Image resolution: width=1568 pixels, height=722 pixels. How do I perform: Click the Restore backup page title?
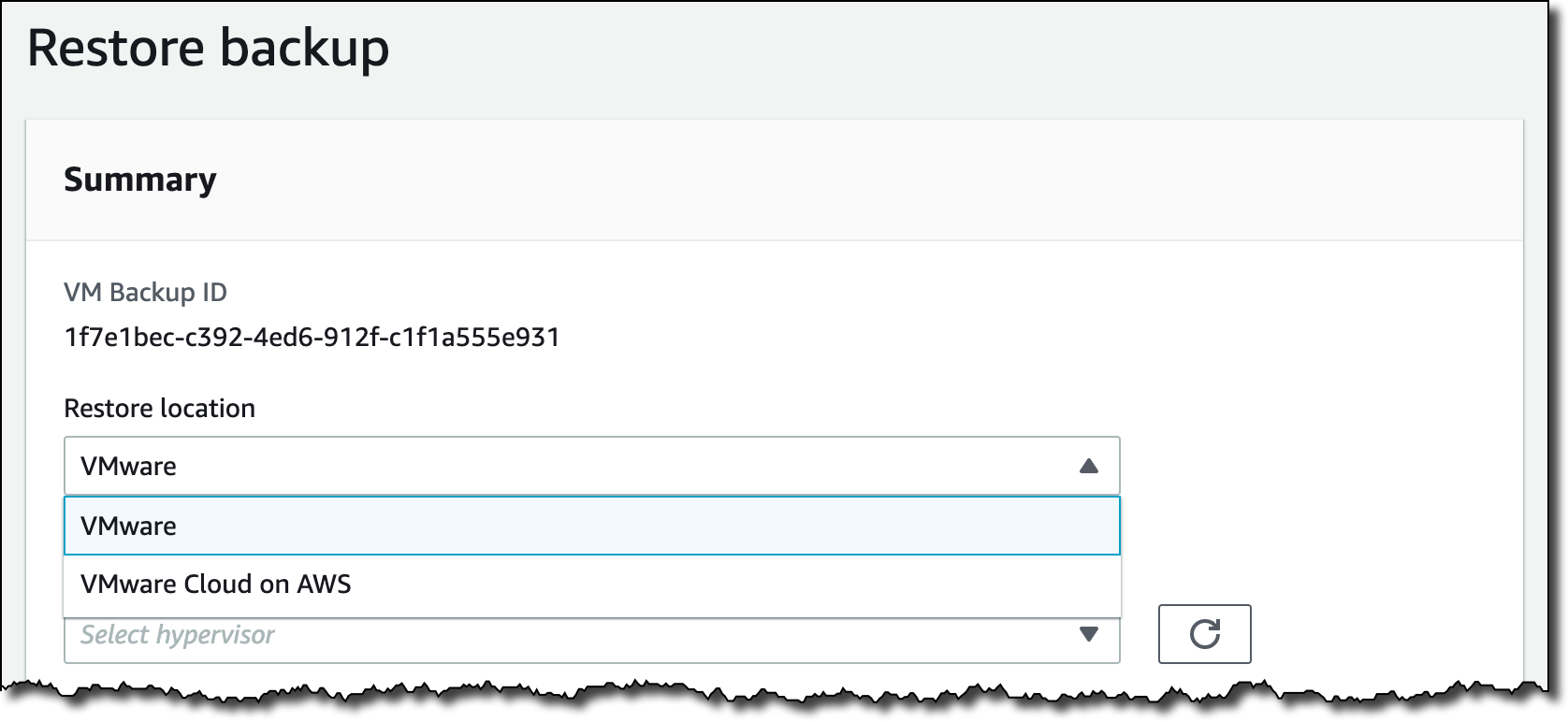(x=208, y=49)
